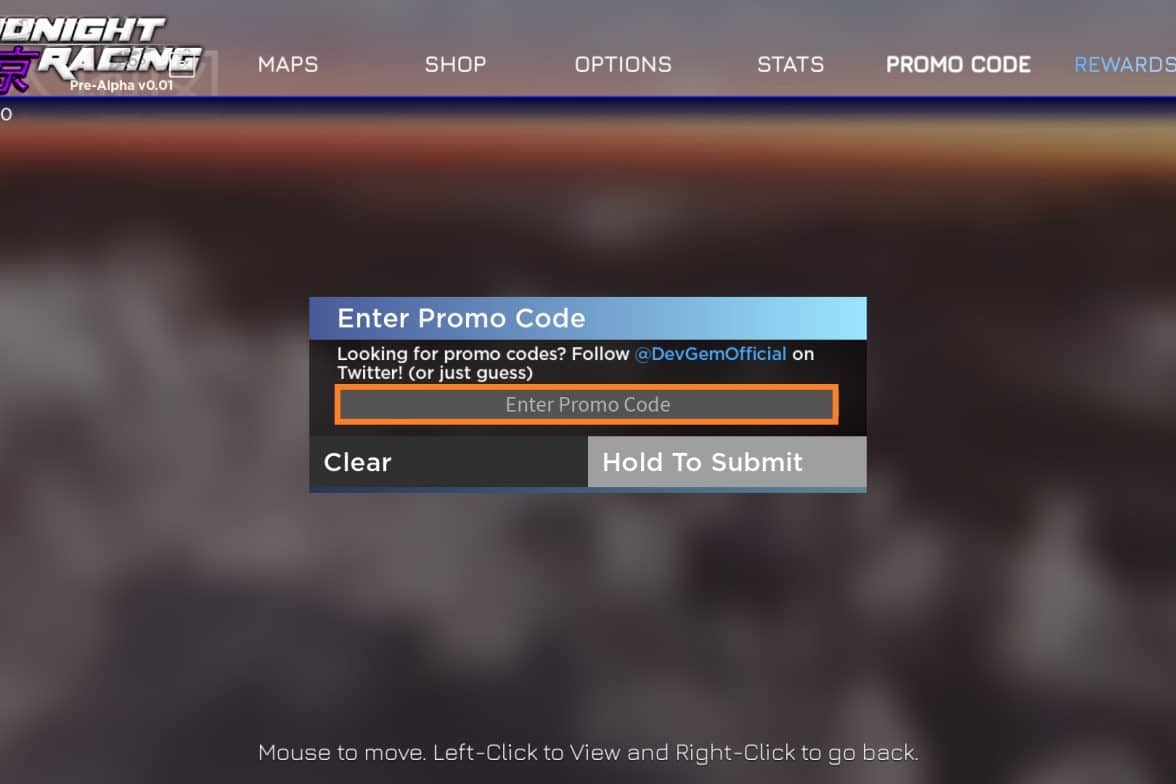Switch to the REWARDS tab
The height and width of the screenshot is (784, 1176).
click(1125, 65)
